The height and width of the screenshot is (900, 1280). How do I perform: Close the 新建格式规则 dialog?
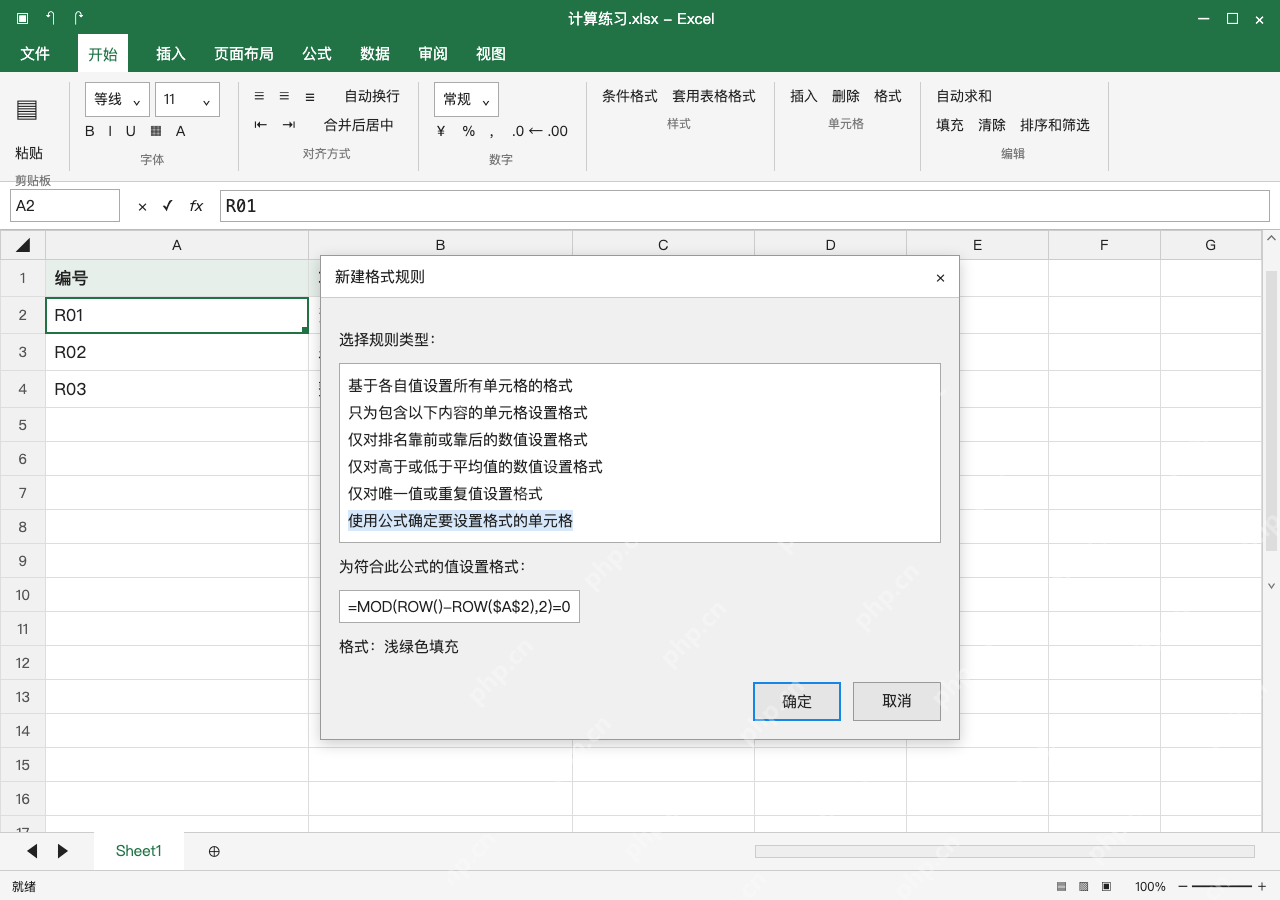point(940,278)
